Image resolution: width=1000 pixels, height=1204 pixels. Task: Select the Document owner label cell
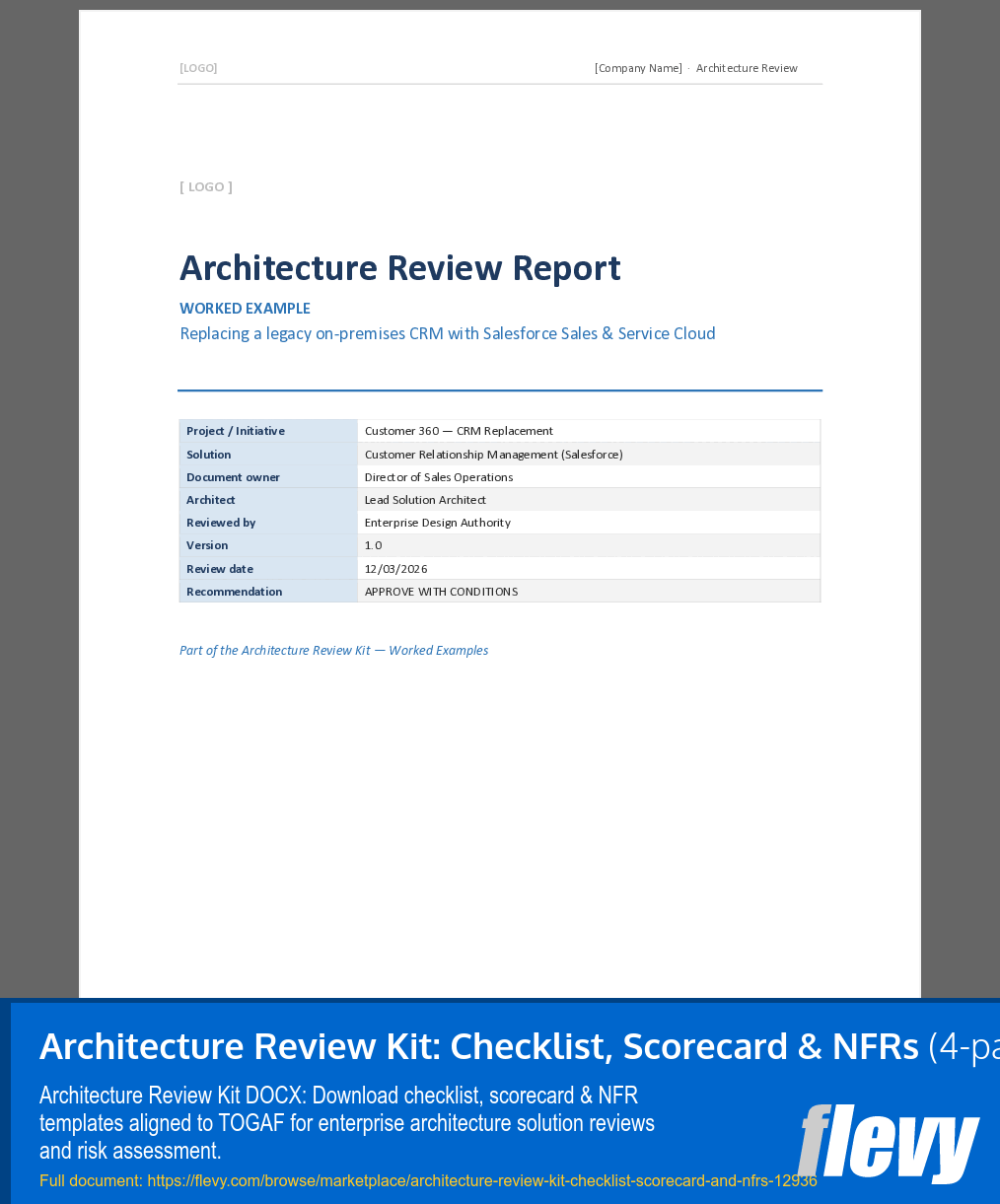pos(268,477)
